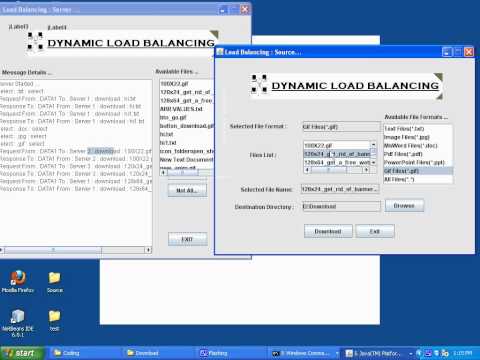Click the Server Started line in Message Details
This screenshot has width=480, height=360.
click(18, 84)
